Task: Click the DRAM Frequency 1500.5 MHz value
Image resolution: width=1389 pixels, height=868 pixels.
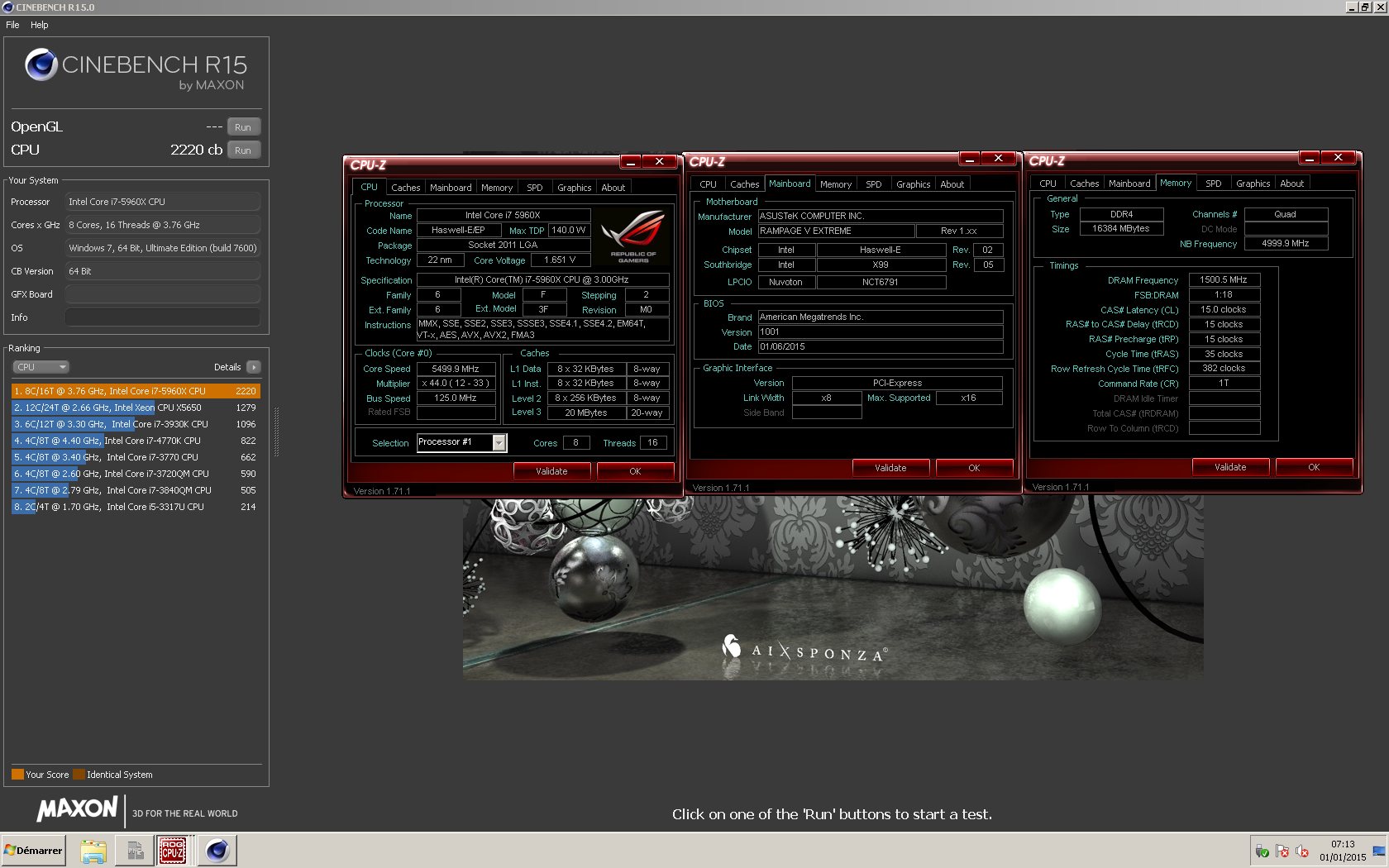Action: 1224,280
